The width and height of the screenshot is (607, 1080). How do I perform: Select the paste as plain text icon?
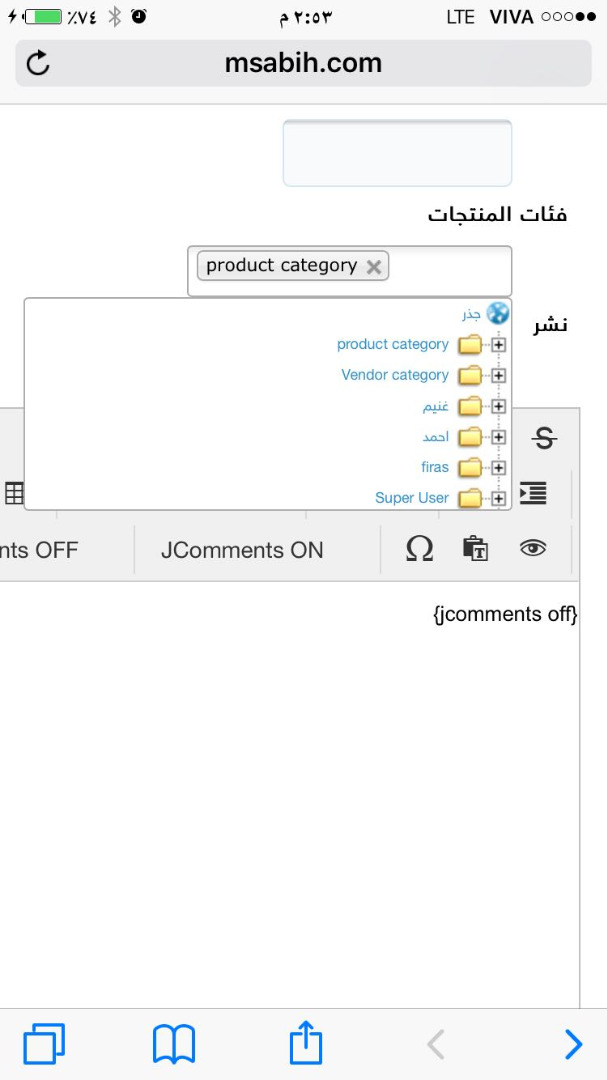pyautogui.click(x=475, y=549)
